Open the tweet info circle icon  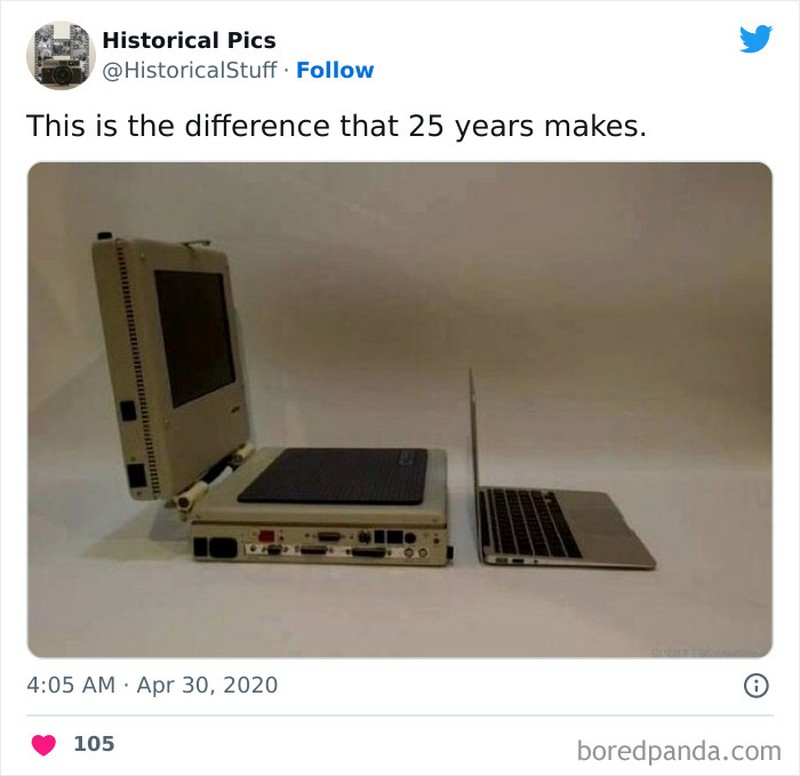coord(756,686)
